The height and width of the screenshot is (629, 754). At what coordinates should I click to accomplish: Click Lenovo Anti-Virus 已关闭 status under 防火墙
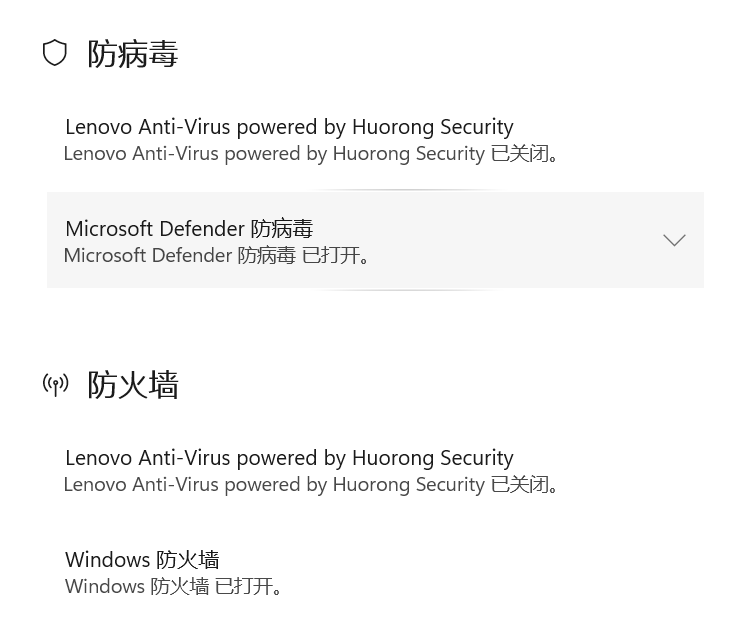[x=311, y=484]
